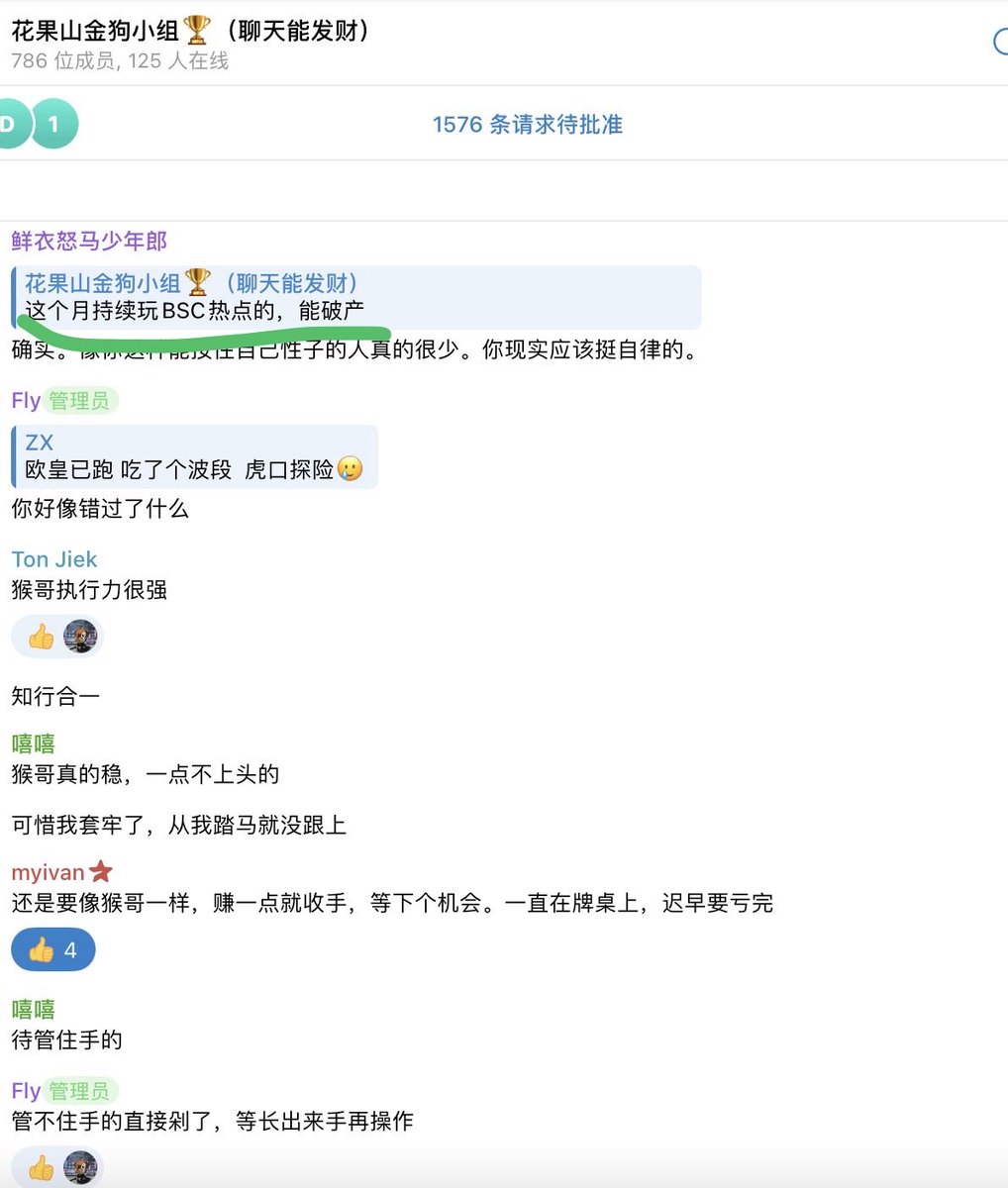
Task: Click the trophy emoji in the group title
Action: tap(197, 31)
